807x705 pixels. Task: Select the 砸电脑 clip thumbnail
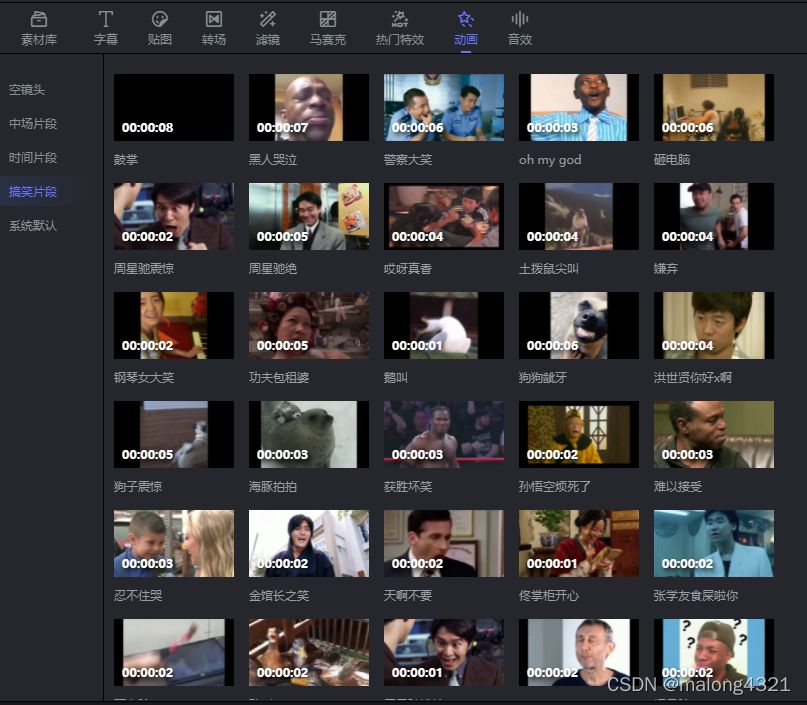coord(714,108)
